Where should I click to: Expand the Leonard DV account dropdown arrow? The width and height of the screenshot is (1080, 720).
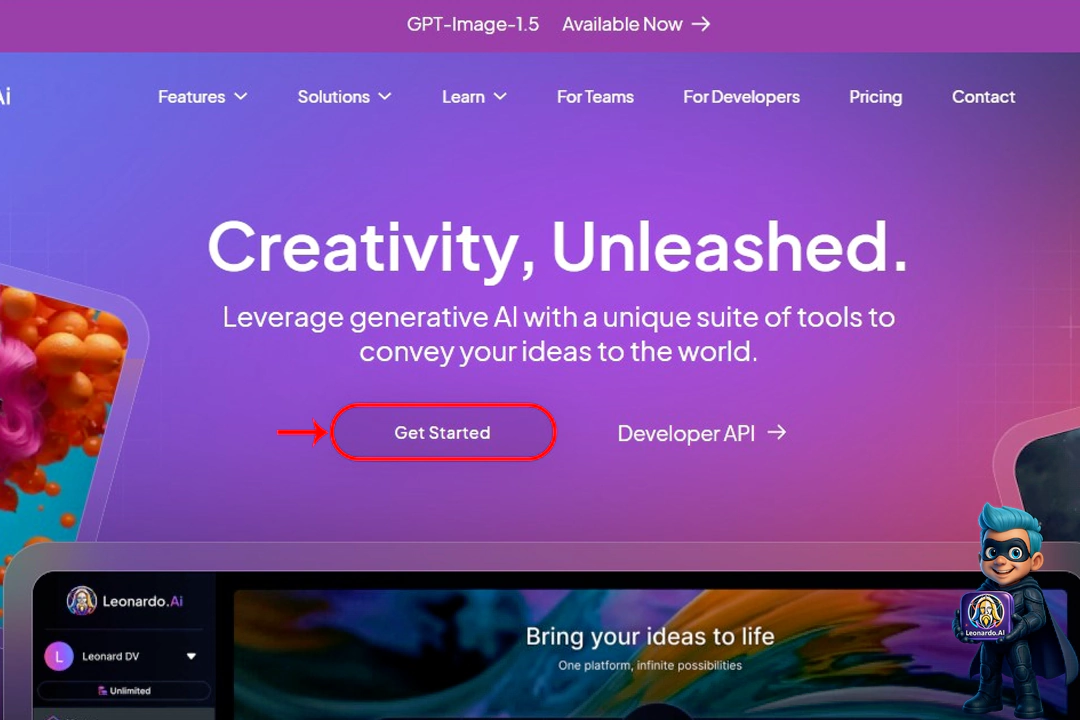[x=191, y=657]
